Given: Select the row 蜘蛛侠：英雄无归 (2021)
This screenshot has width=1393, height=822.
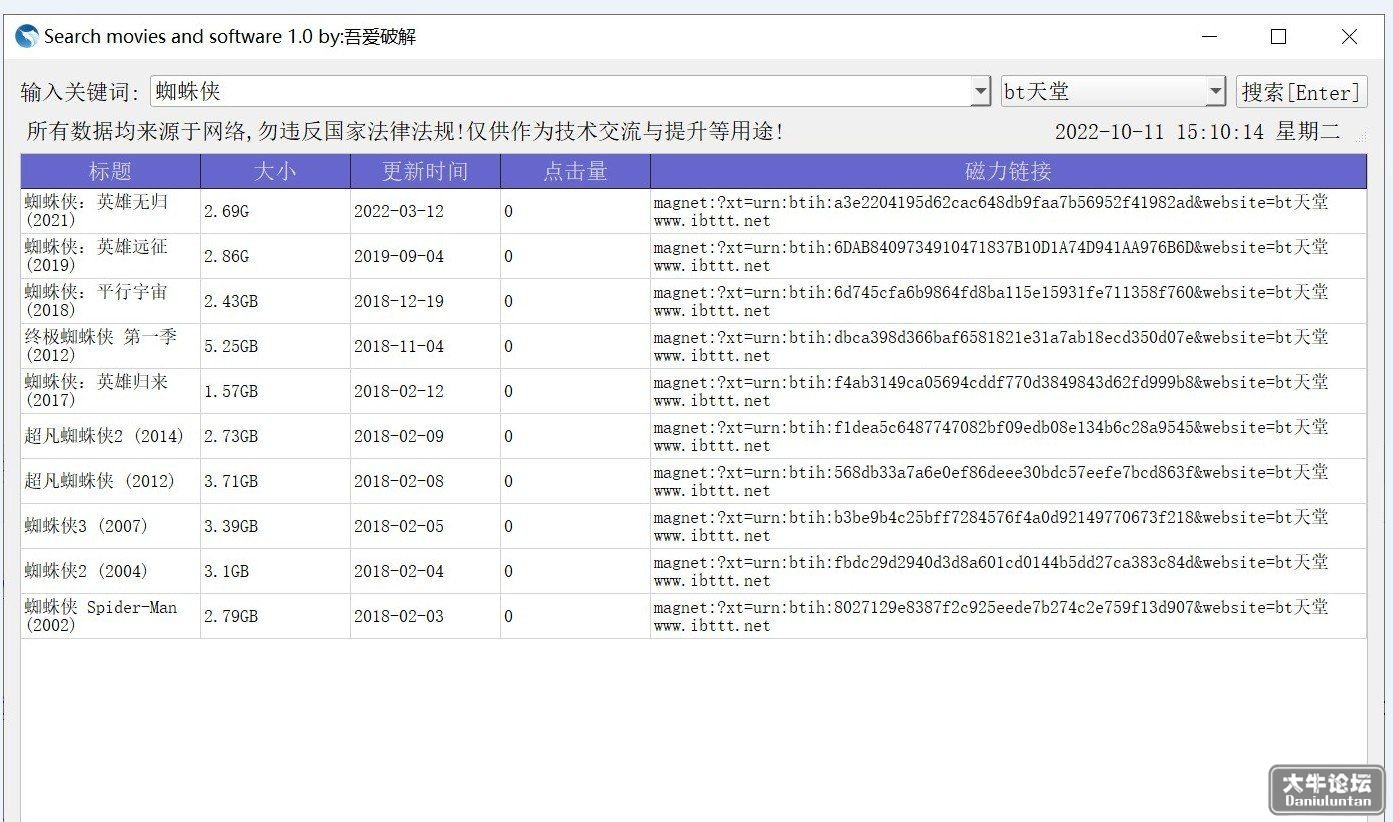Looking at the screenshot, I should [x=693, y=211].
